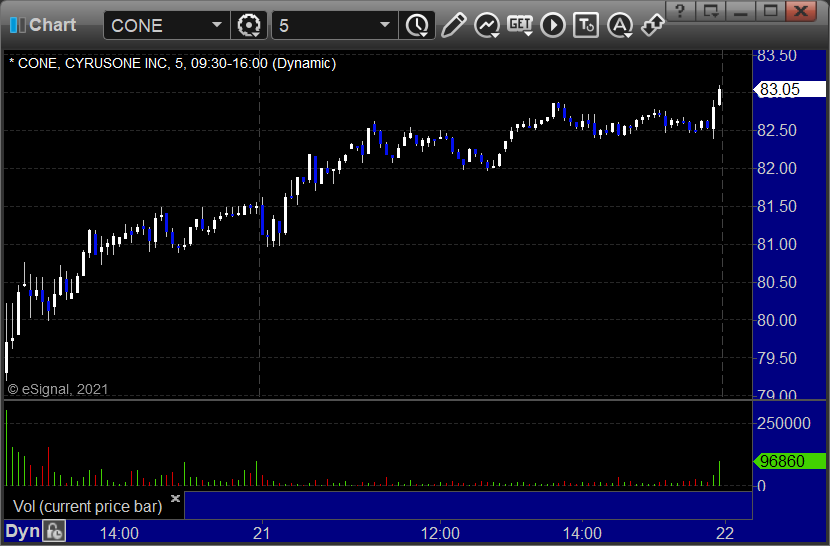Click the window linking arrows icon
830x546 pixels.
click(x=653, y=24)
